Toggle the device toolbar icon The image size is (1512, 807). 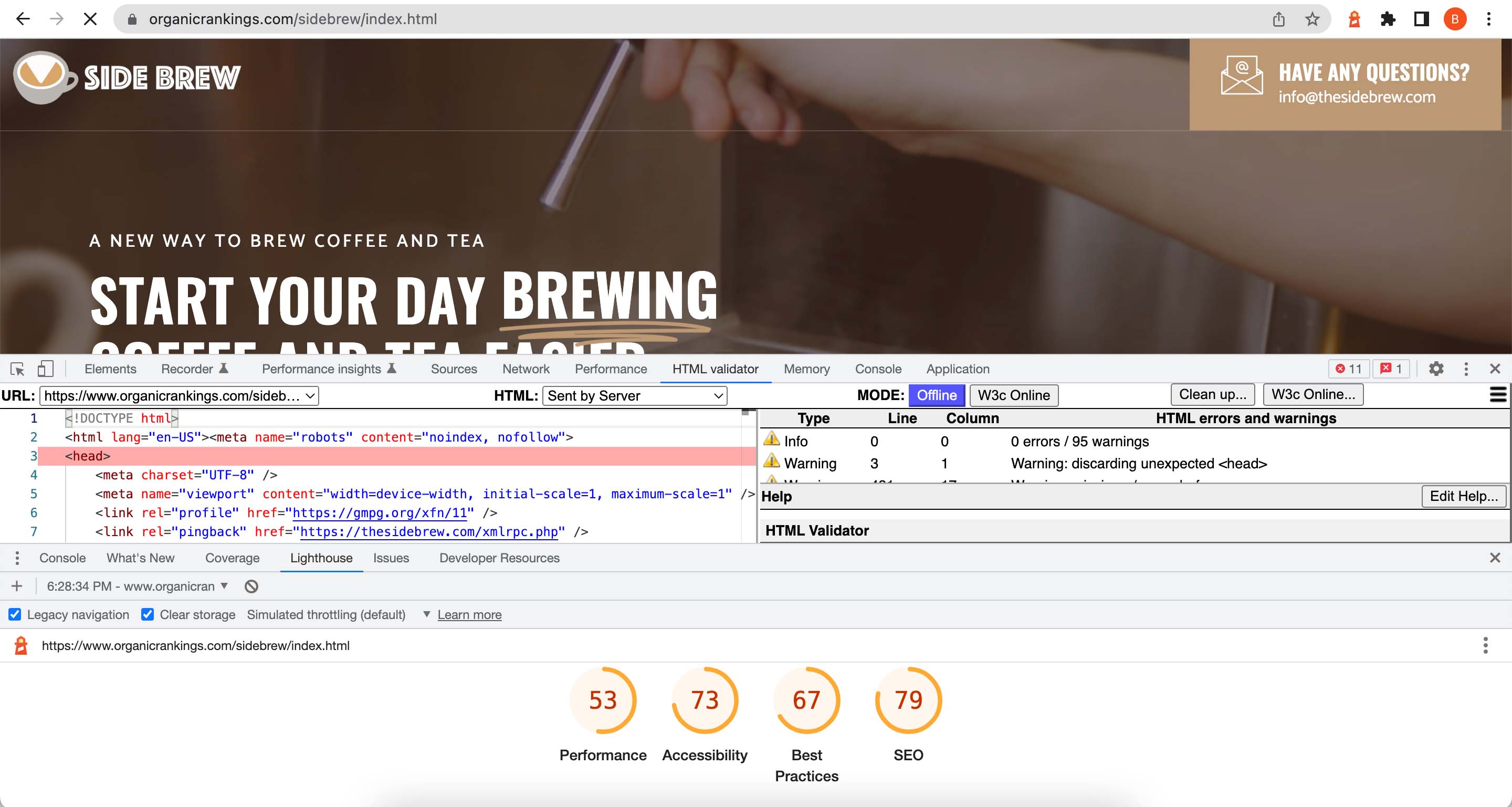point(46,369)
